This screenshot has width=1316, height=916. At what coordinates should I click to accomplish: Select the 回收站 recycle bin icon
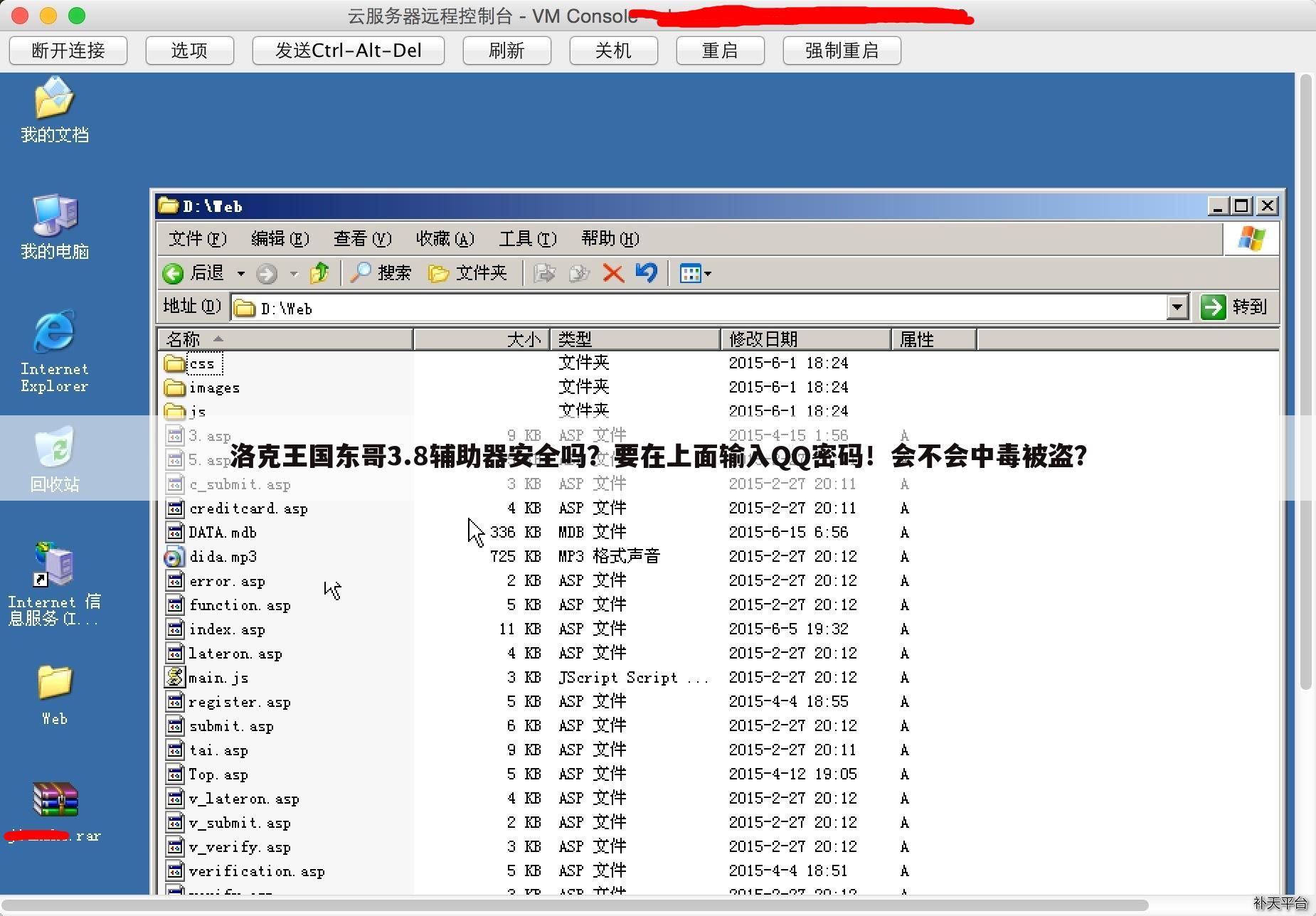pos(54,459)
